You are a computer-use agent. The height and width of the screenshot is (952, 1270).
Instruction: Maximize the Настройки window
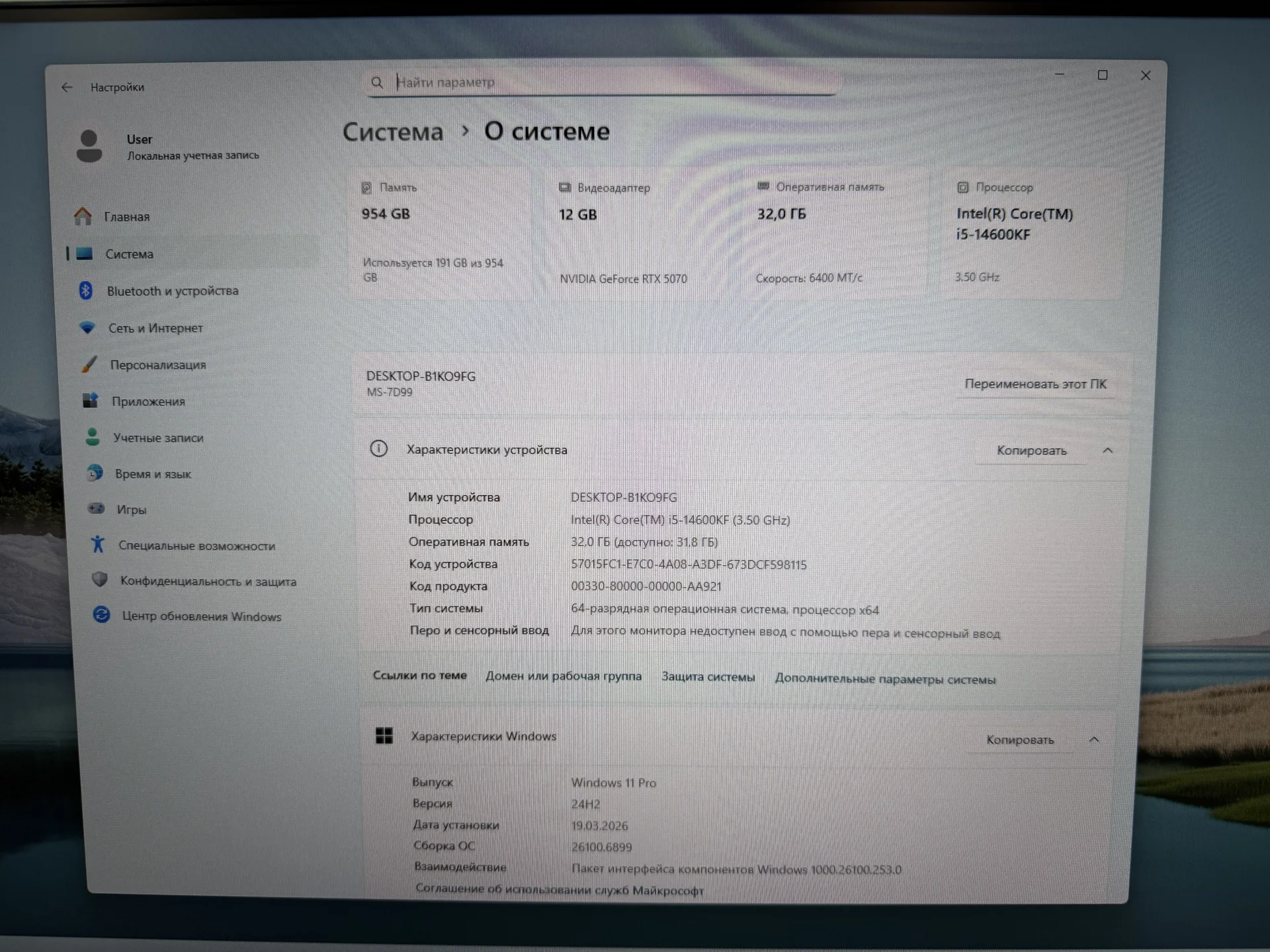pos(1103,75)
